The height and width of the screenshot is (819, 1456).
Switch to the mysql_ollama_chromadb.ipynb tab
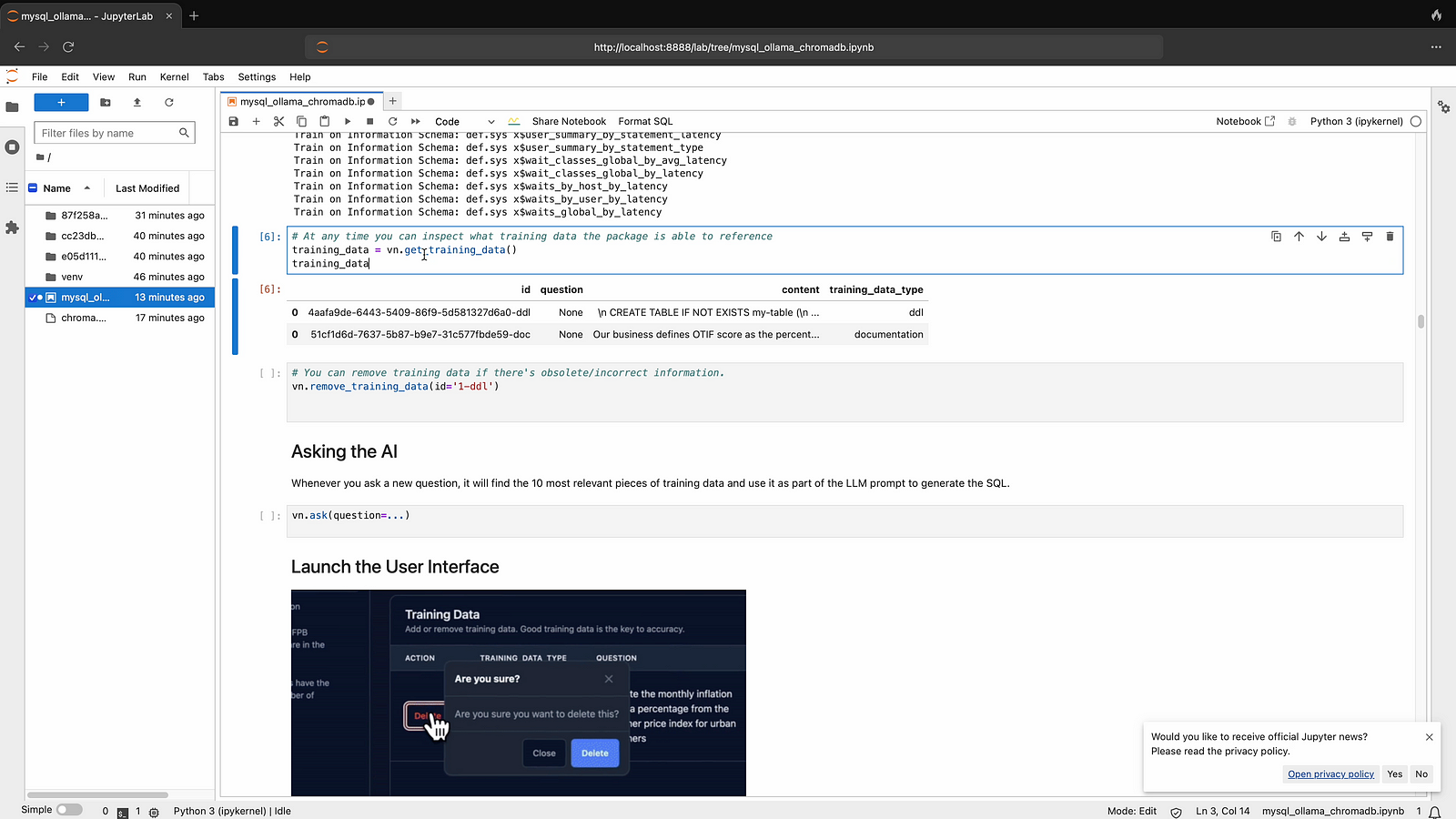click(x=302, y=102)
